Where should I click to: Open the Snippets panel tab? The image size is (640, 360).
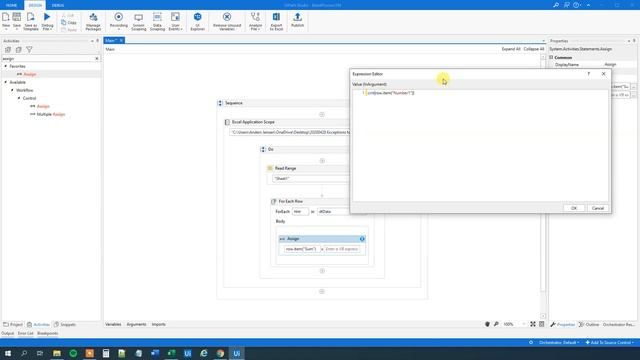point(65,324)
